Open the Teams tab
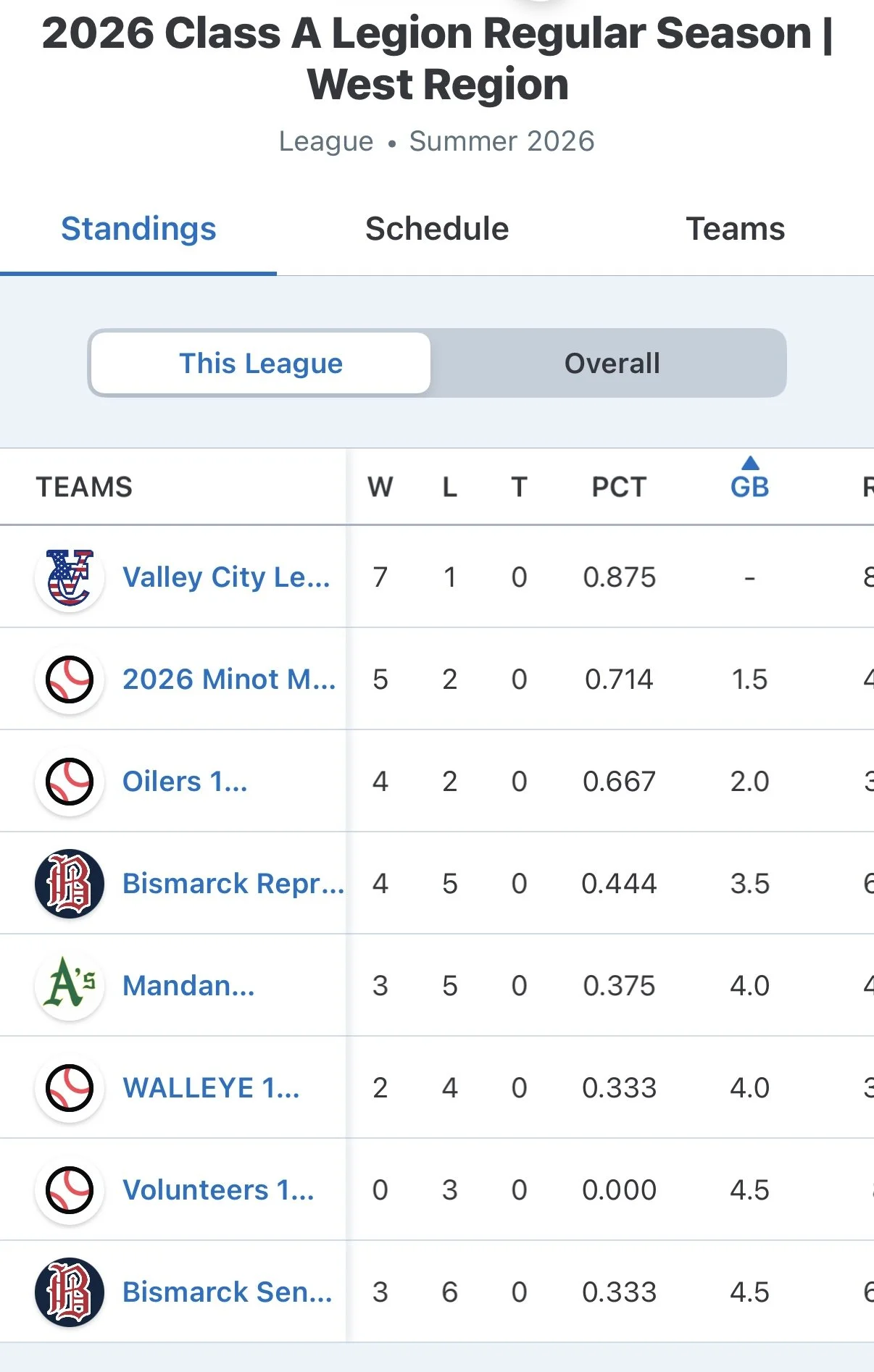The width and height of the screenshot is (874, 1372). [x=736, y=229]
